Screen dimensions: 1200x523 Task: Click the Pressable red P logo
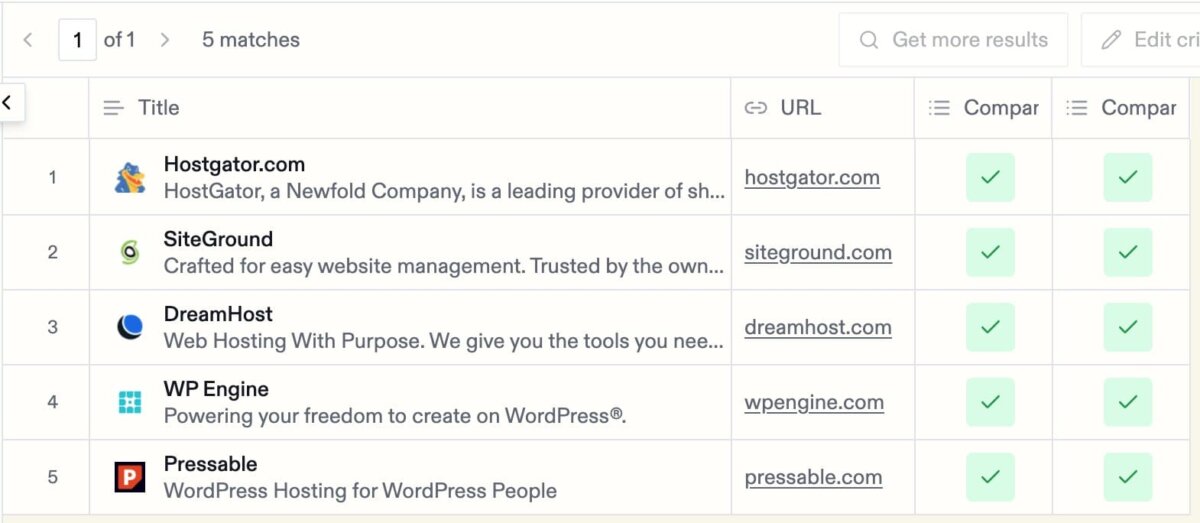(130, 477)
